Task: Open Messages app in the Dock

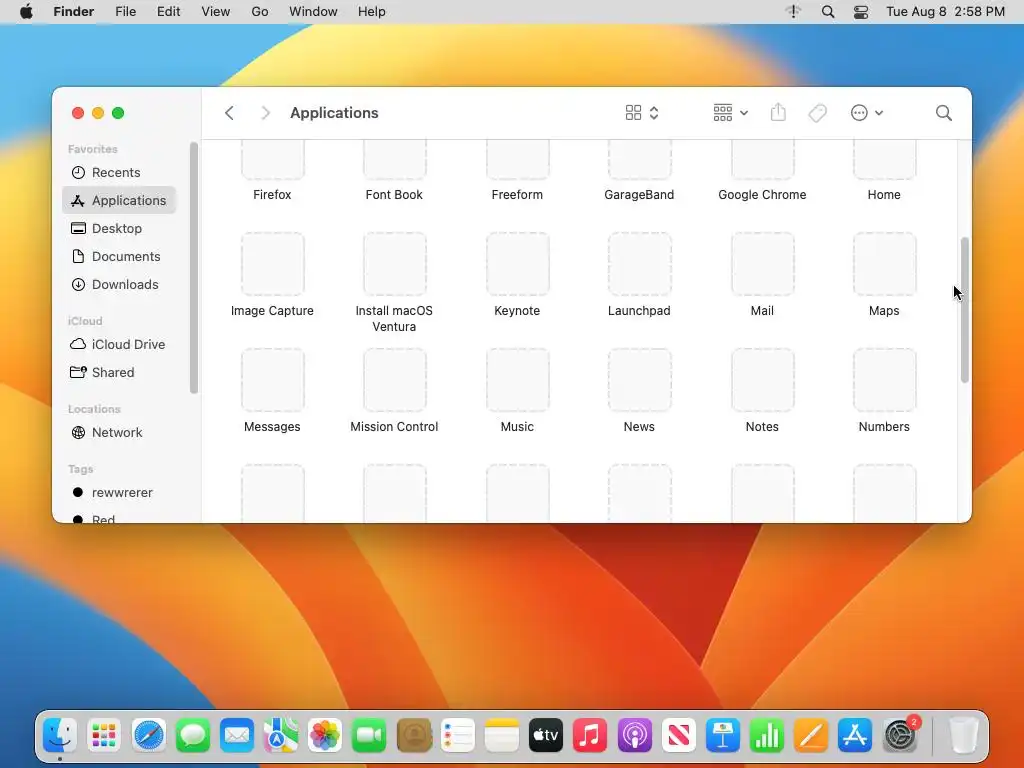Action: point(193,735)
